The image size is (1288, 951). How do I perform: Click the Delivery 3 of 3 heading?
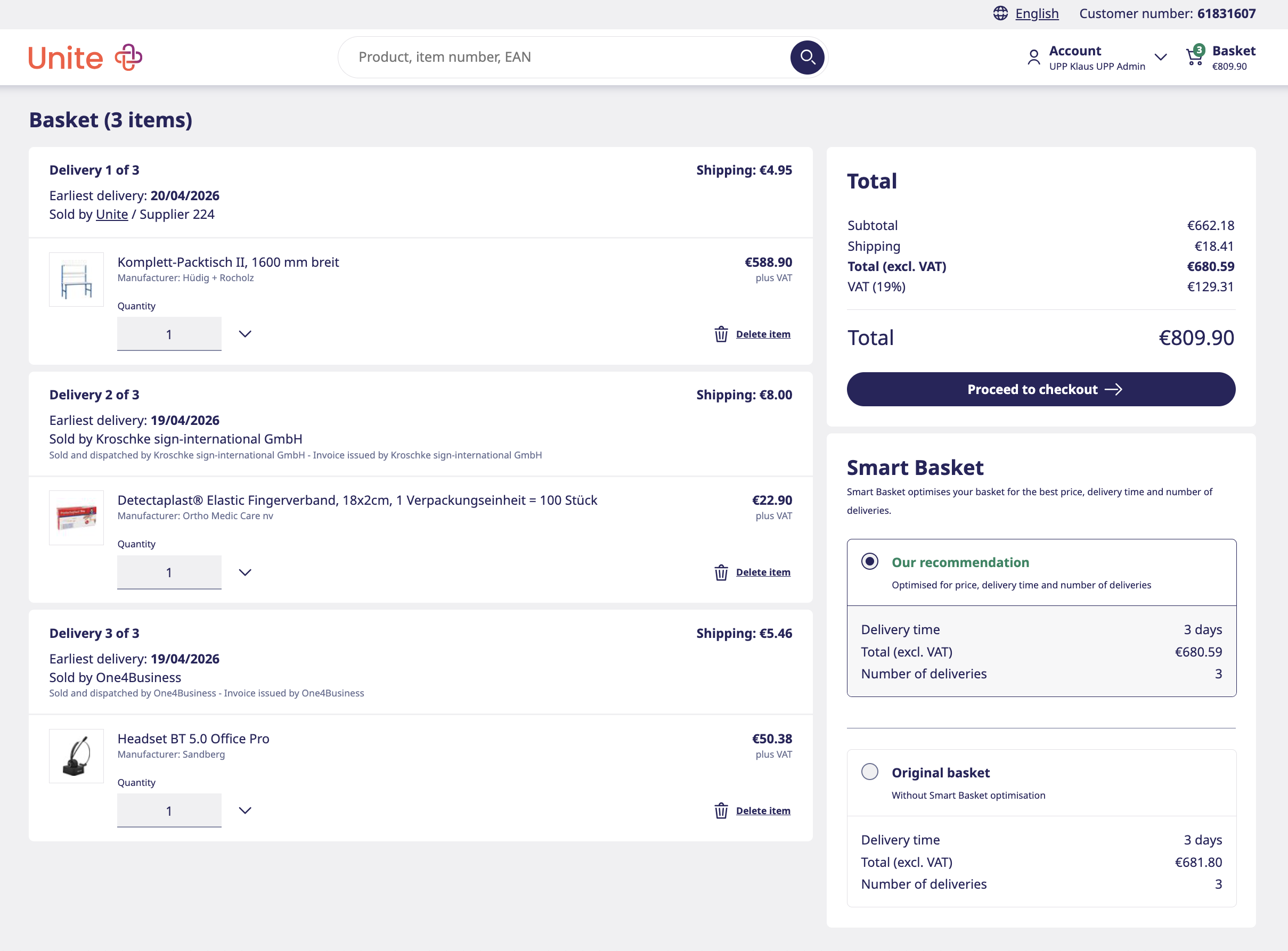(94, 633)
